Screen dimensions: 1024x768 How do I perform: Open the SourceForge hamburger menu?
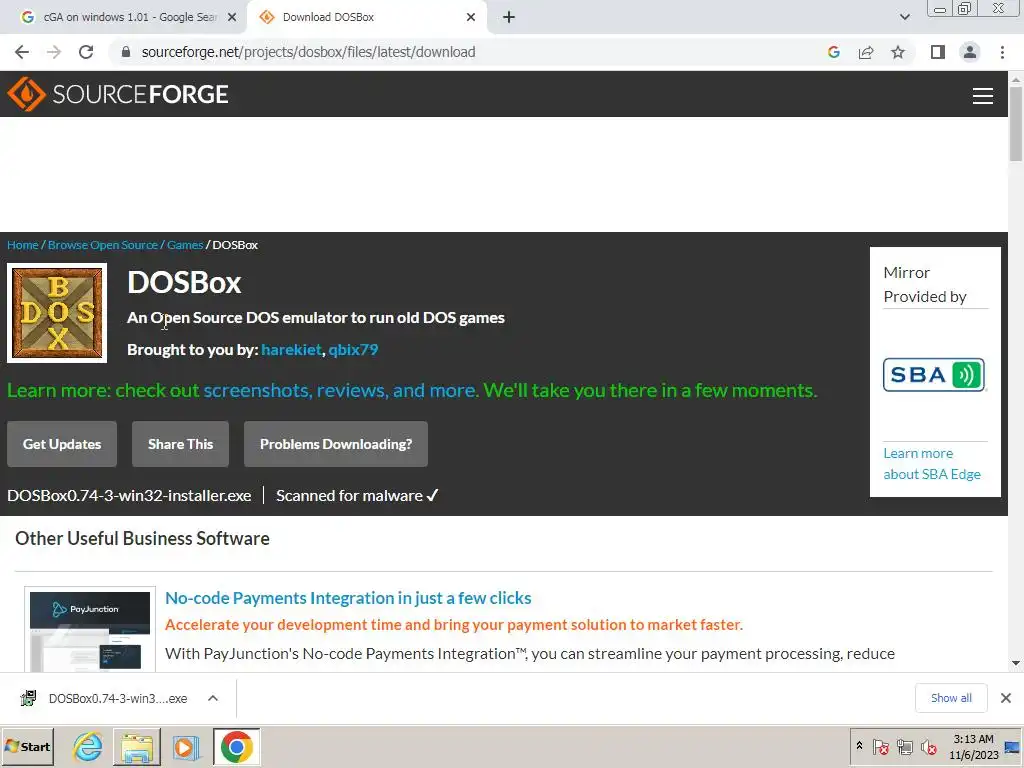tap(983, 95)
